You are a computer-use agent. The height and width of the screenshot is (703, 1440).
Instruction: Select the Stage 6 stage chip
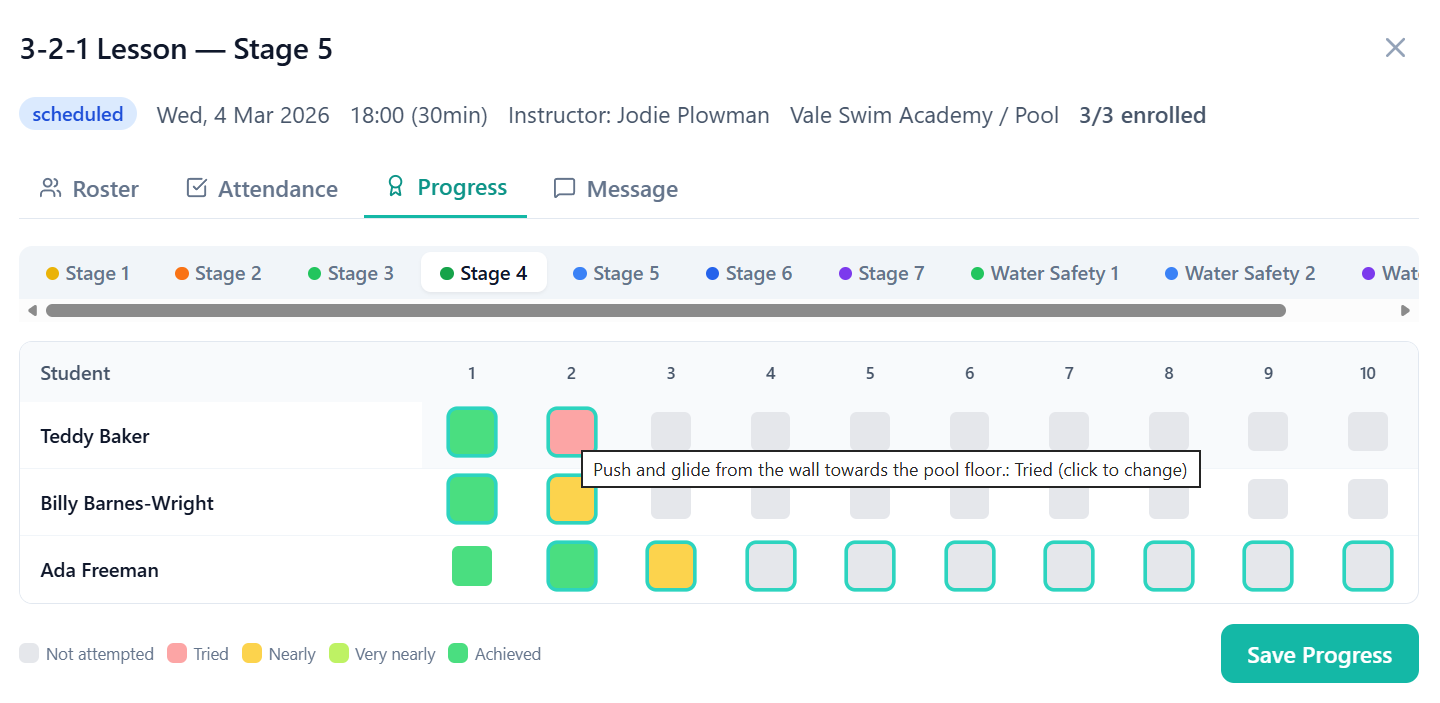(748, 272)
